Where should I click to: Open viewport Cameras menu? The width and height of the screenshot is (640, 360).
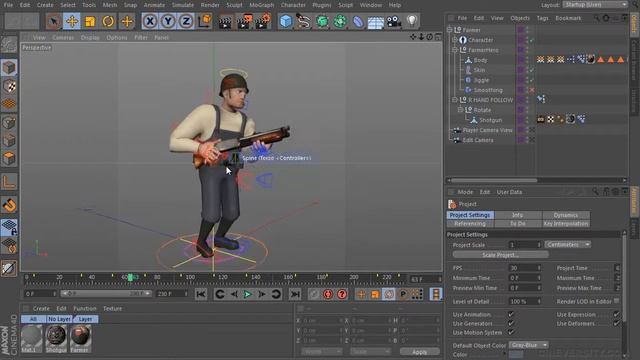point(63,37)
